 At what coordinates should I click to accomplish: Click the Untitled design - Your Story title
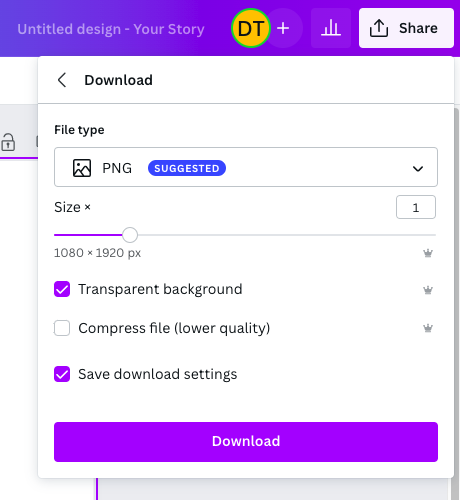click(111, 29)
